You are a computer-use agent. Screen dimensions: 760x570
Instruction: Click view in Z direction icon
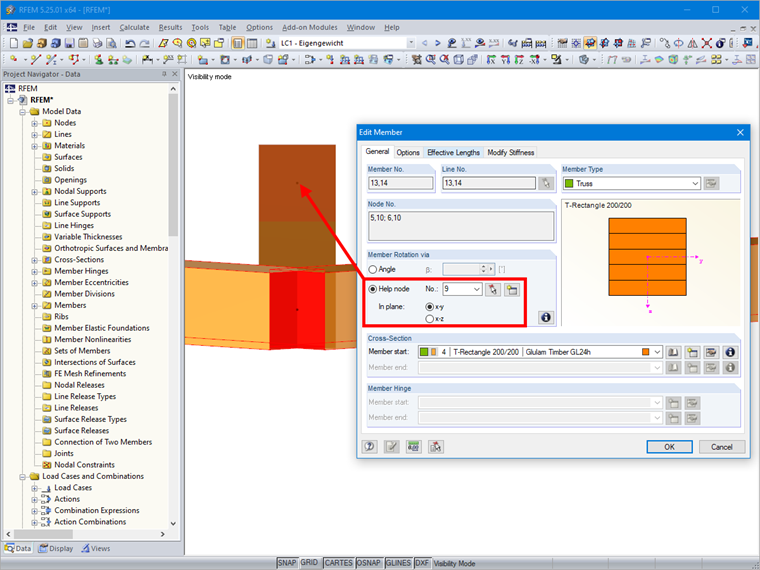[519, 60]
